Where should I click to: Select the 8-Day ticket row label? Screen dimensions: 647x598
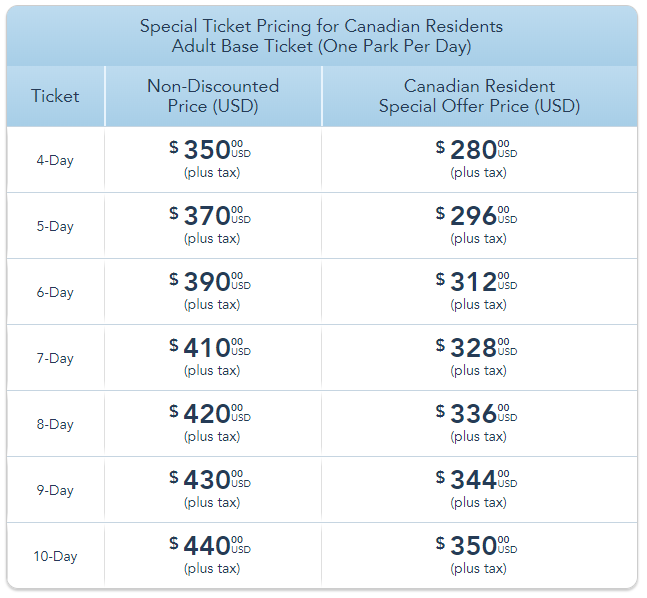click(x=55, y=424)
